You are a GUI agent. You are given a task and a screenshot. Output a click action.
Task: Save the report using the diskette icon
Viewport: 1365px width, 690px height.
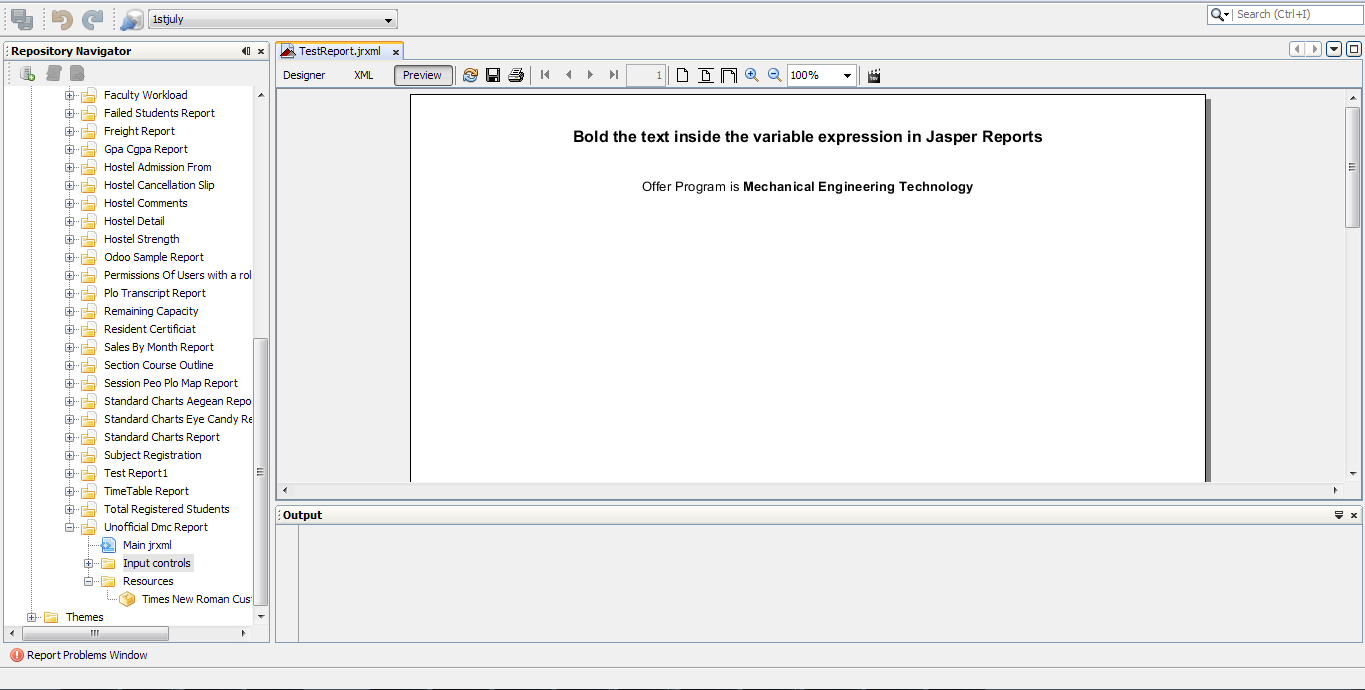point(493,74)
